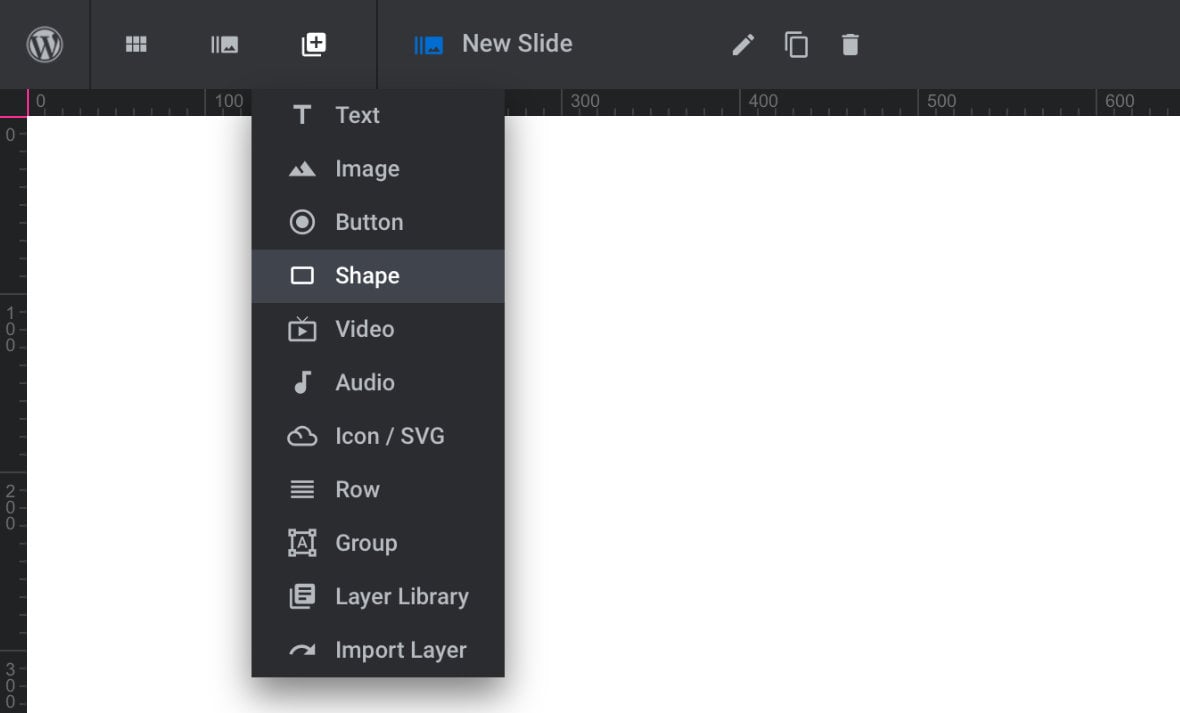
Task: Open the Layer Library entry
Action: 378,596
